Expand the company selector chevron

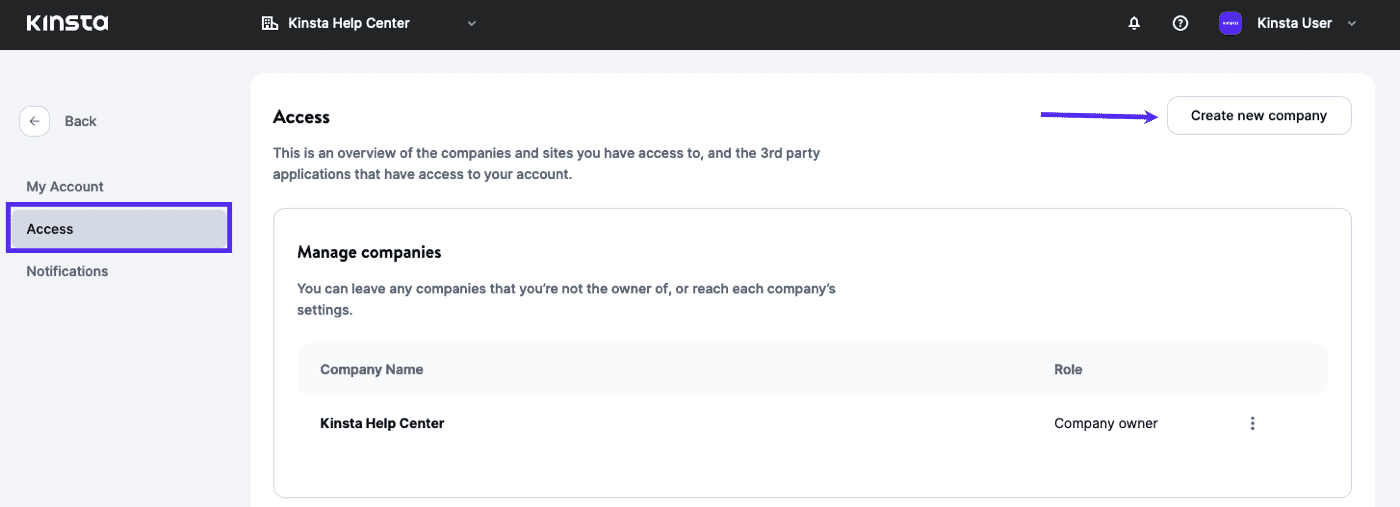coord(472,23)
